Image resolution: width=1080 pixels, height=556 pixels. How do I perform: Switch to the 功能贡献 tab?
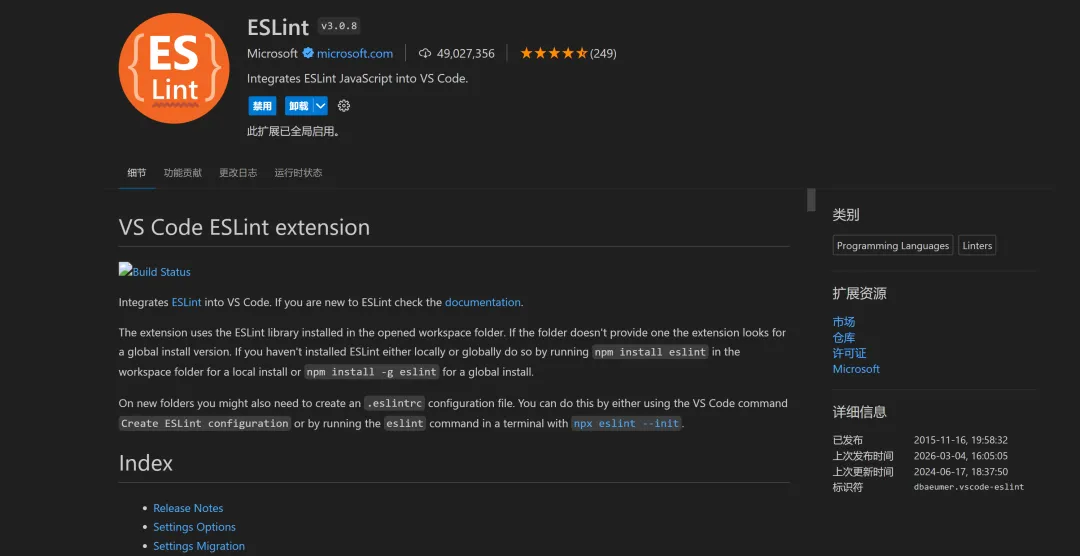183,173
